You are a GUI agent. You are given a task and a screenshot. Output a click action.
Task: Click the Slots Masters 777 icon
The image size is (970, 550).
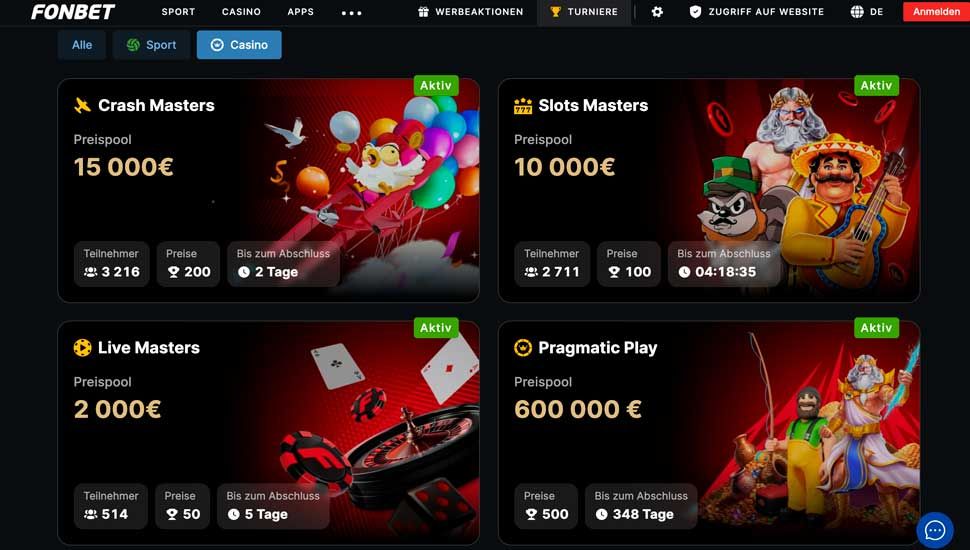pos(523,106)
